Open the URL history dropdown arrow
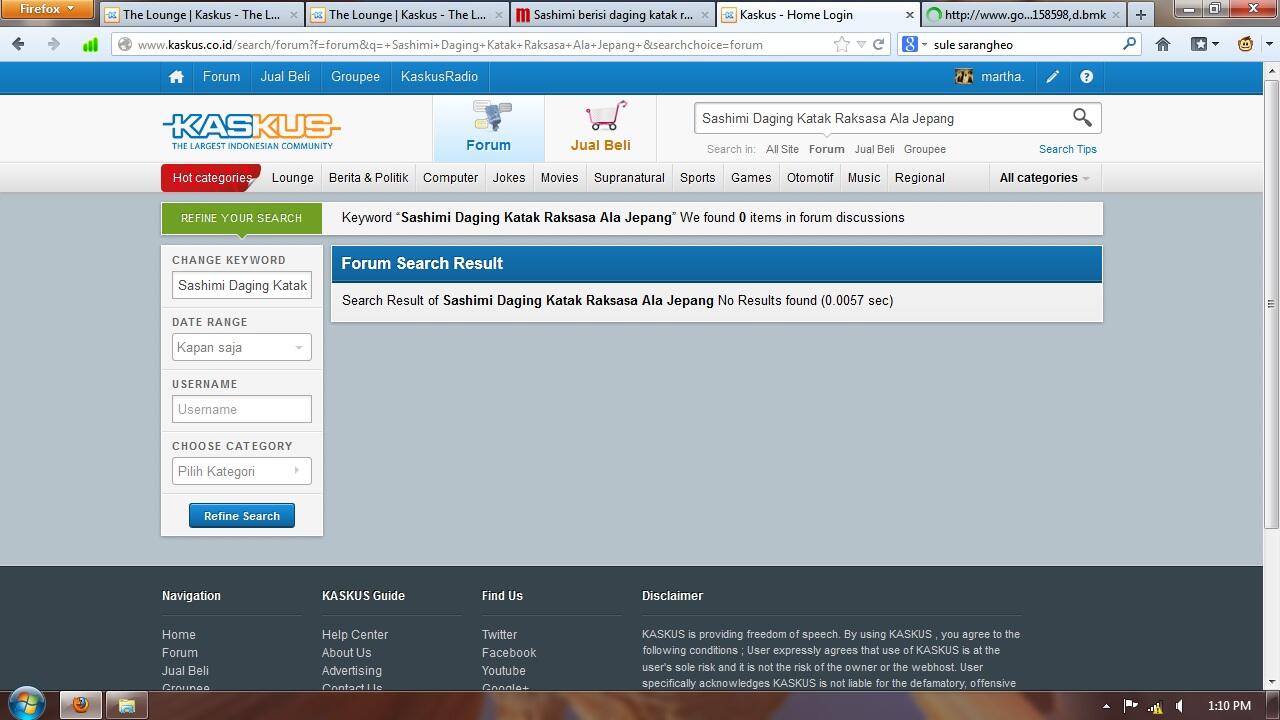This screenshot has width=1280, height=720. (861, 44)
